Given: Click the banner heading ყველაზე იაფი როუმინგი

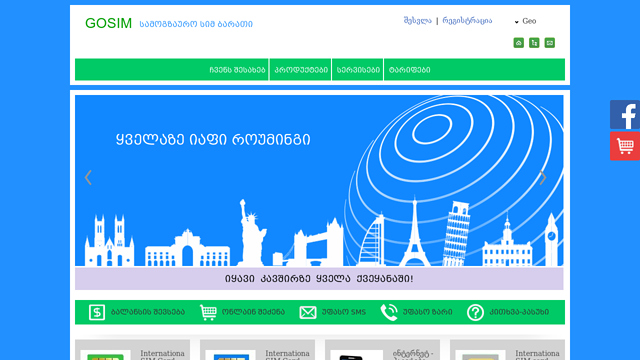Looking at the screenshot, I should click(x=213, y=140).
